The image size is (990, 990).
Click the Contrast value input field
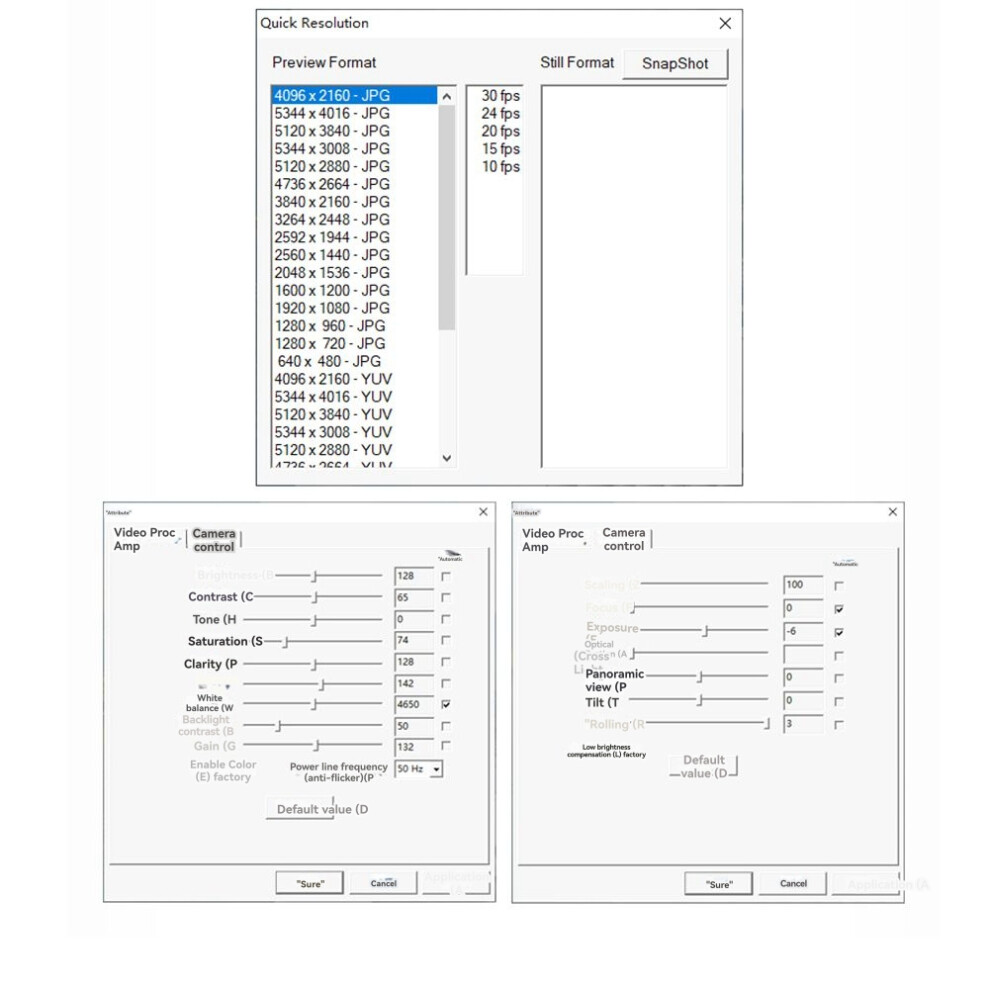click(x=414, y=597)
